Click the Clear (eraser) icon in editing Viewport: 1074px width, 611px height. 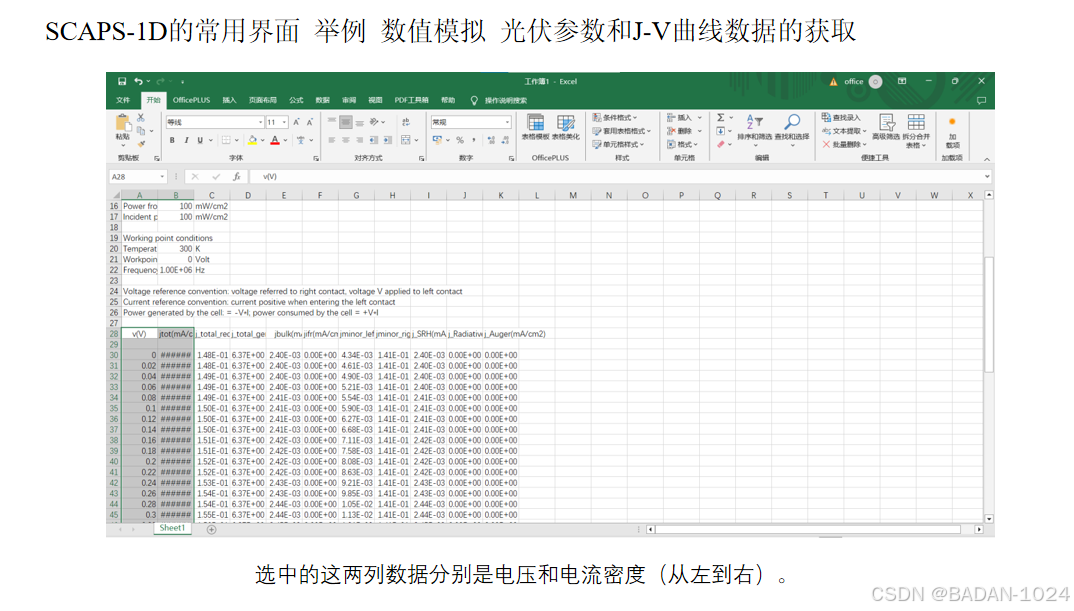click(x=721, y=145)
